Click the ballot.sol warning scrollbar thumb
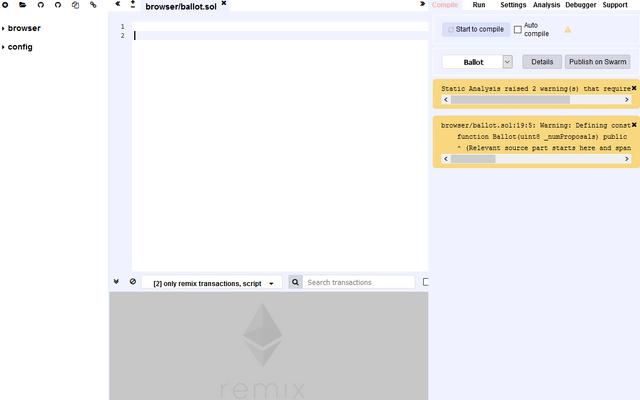 473,159
